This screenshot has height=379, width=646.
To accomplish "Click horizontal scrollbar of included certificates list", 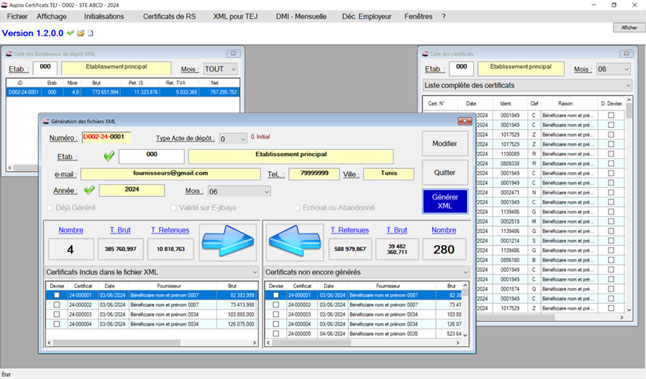I will (x=152, y=343).
